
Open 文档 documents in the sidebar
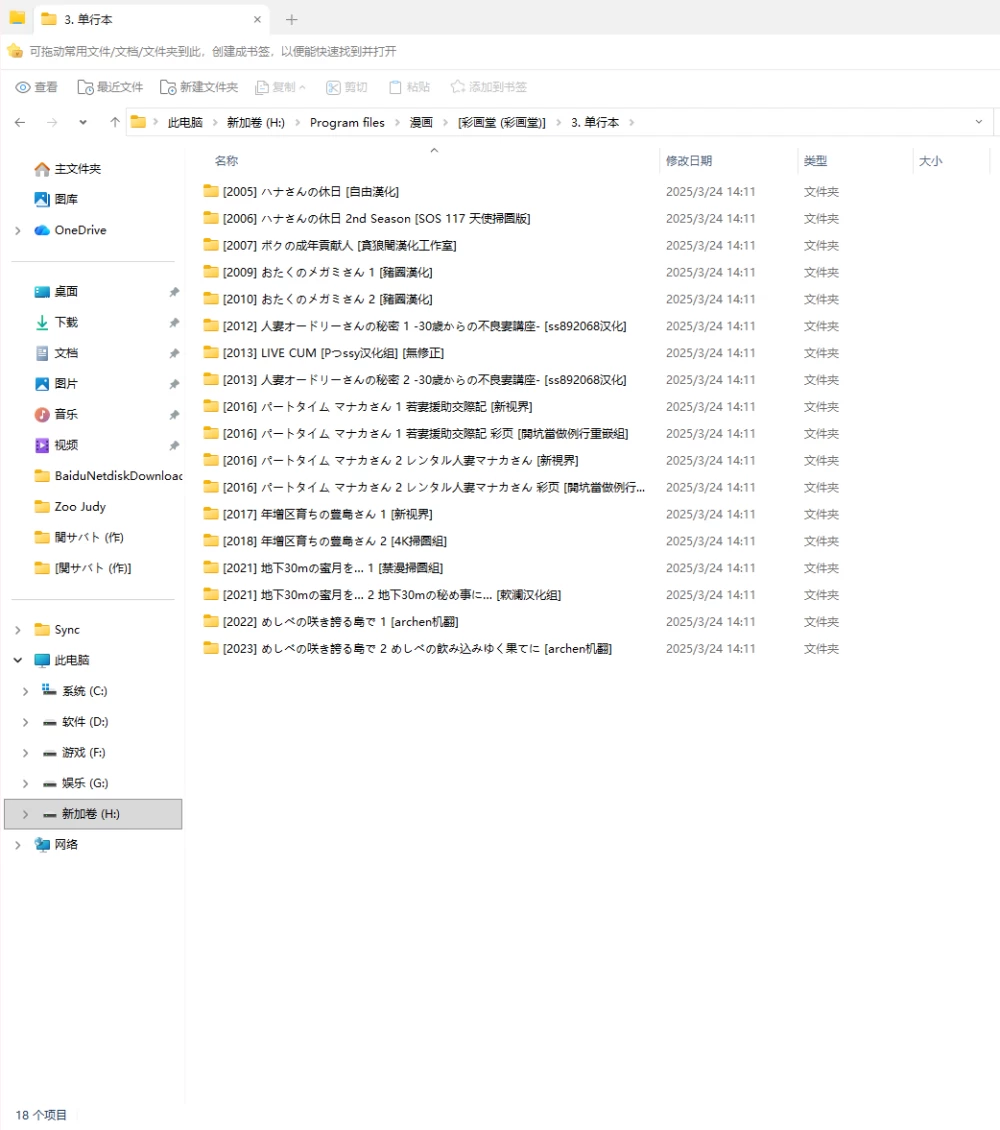point(56,353)
